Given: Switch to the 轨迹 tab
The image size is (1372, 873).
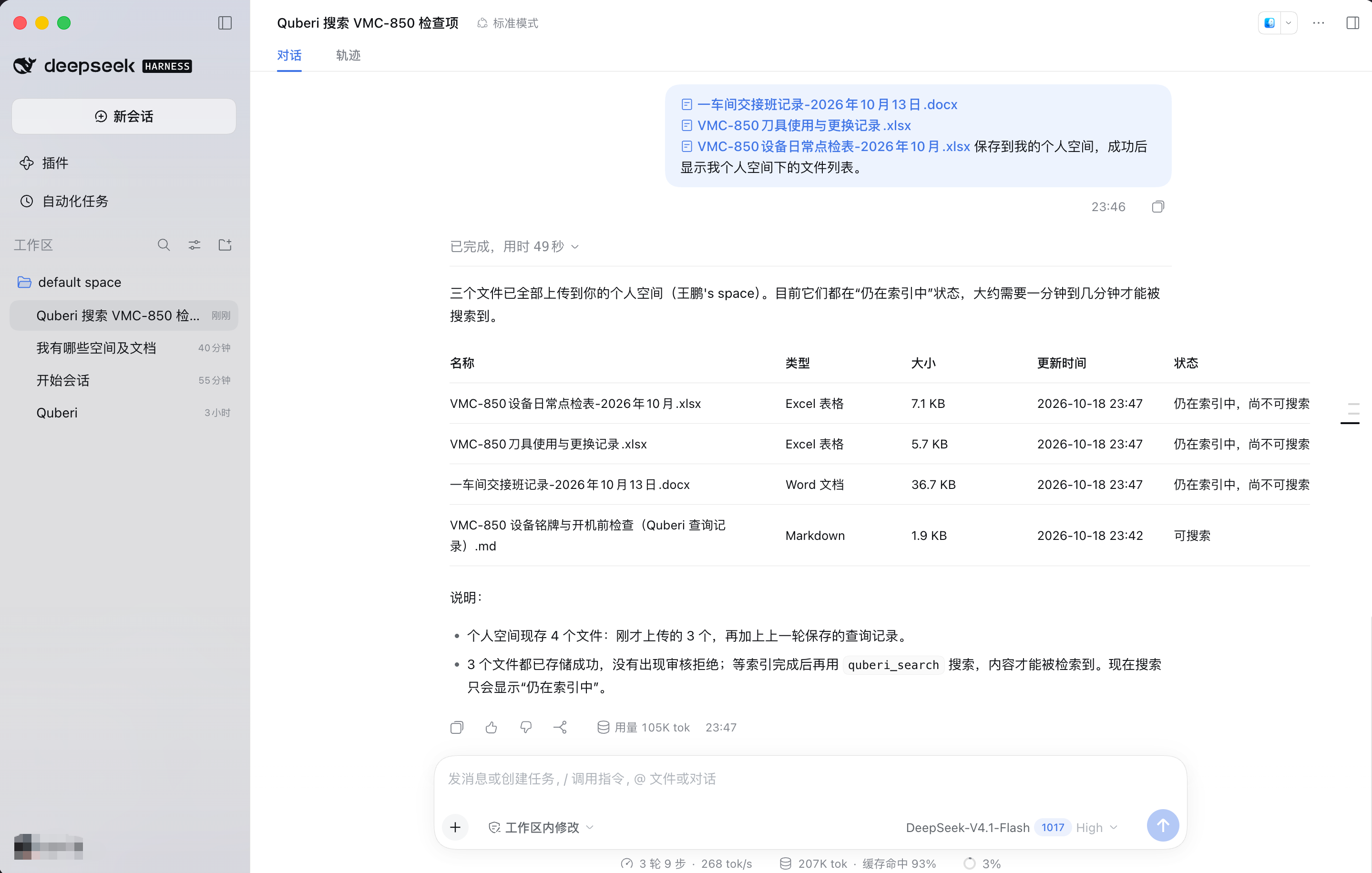Looking at the screenshot, I should coord(348,56).
